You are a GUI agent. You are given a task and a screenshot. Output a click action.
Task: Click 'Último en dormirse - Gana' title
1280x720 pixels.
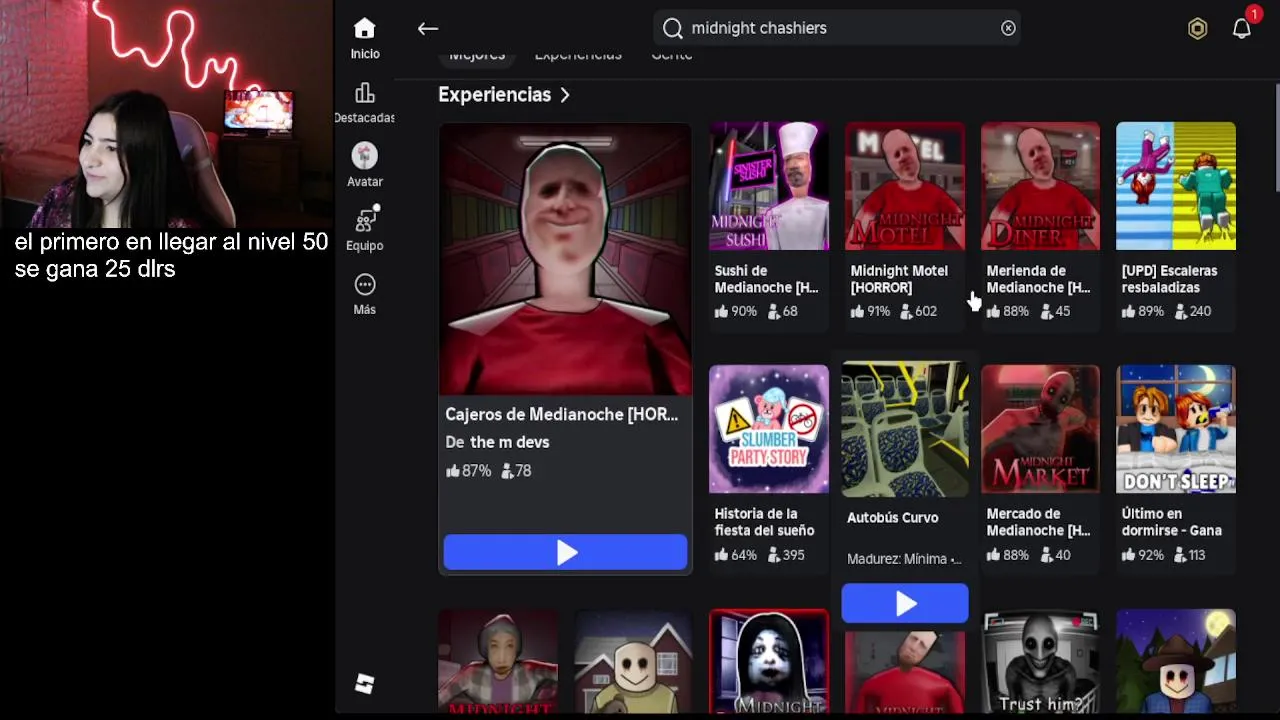[x=1172, y=522]
